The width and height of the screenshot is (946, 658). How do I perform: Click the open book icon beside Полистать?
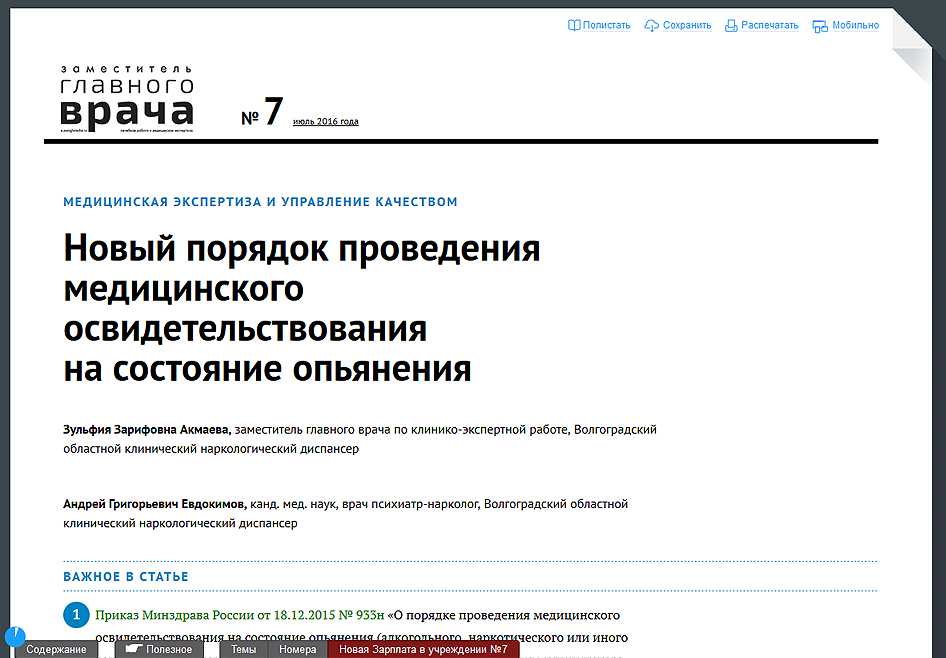click(574, 25)
